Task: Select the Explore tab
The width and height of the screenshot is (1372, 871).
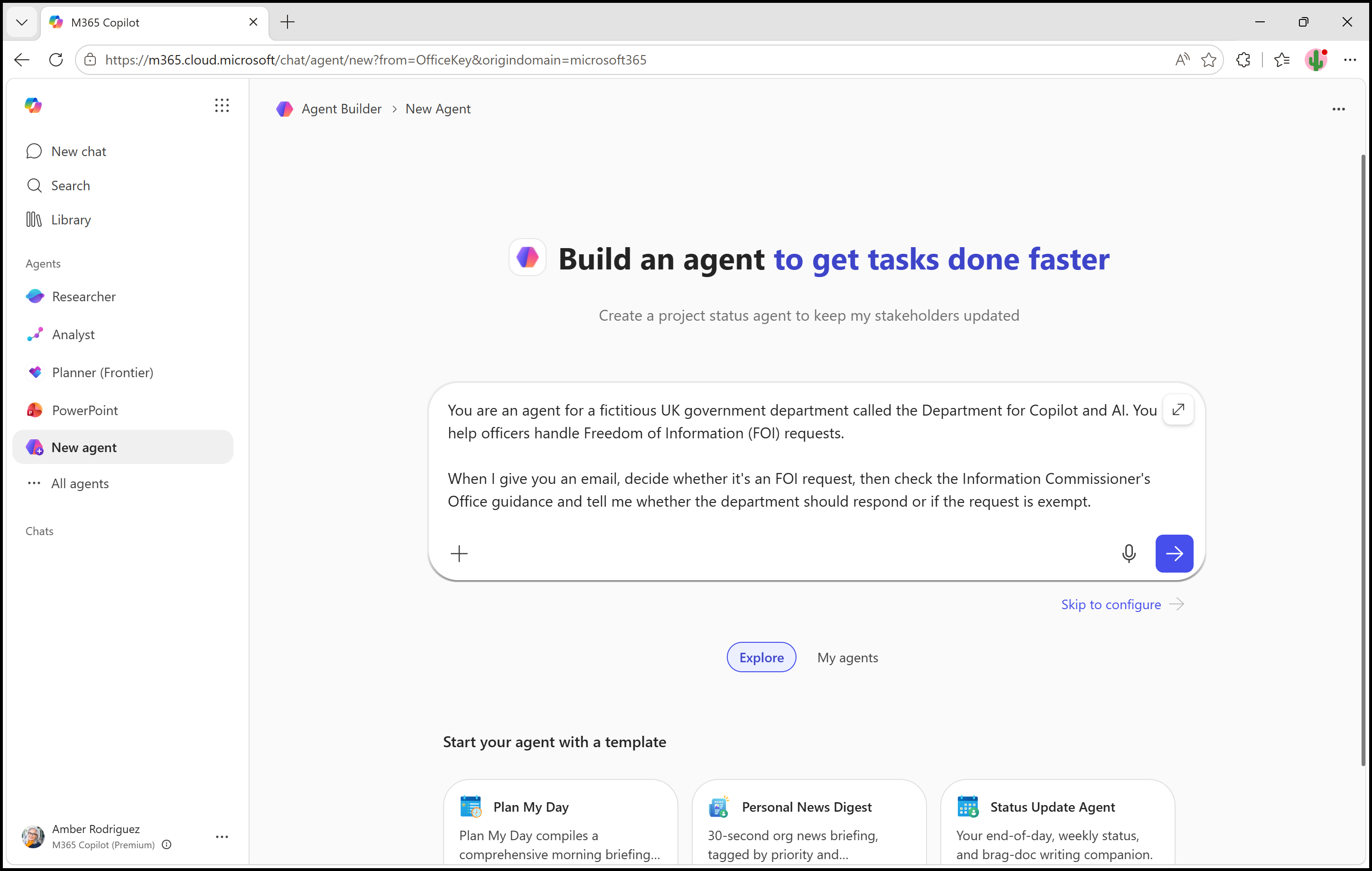Action: pyautogui.click(x=761, y=657)
